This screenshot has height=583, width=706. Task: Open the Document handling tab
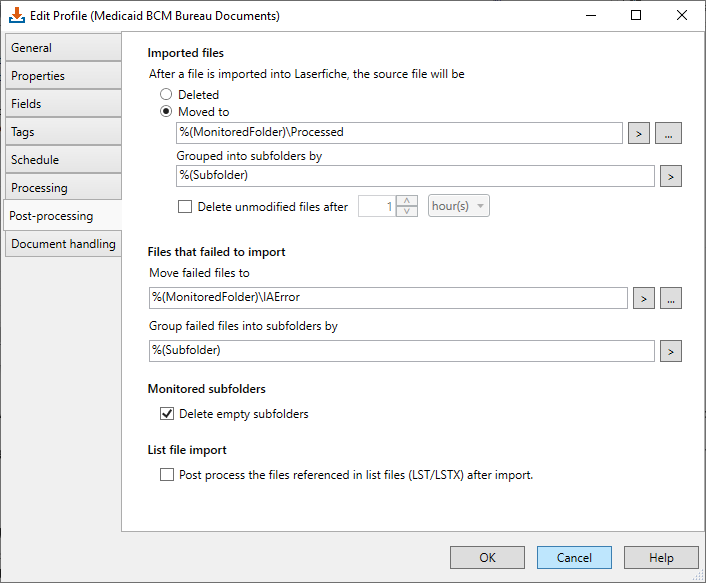(63, 244)
